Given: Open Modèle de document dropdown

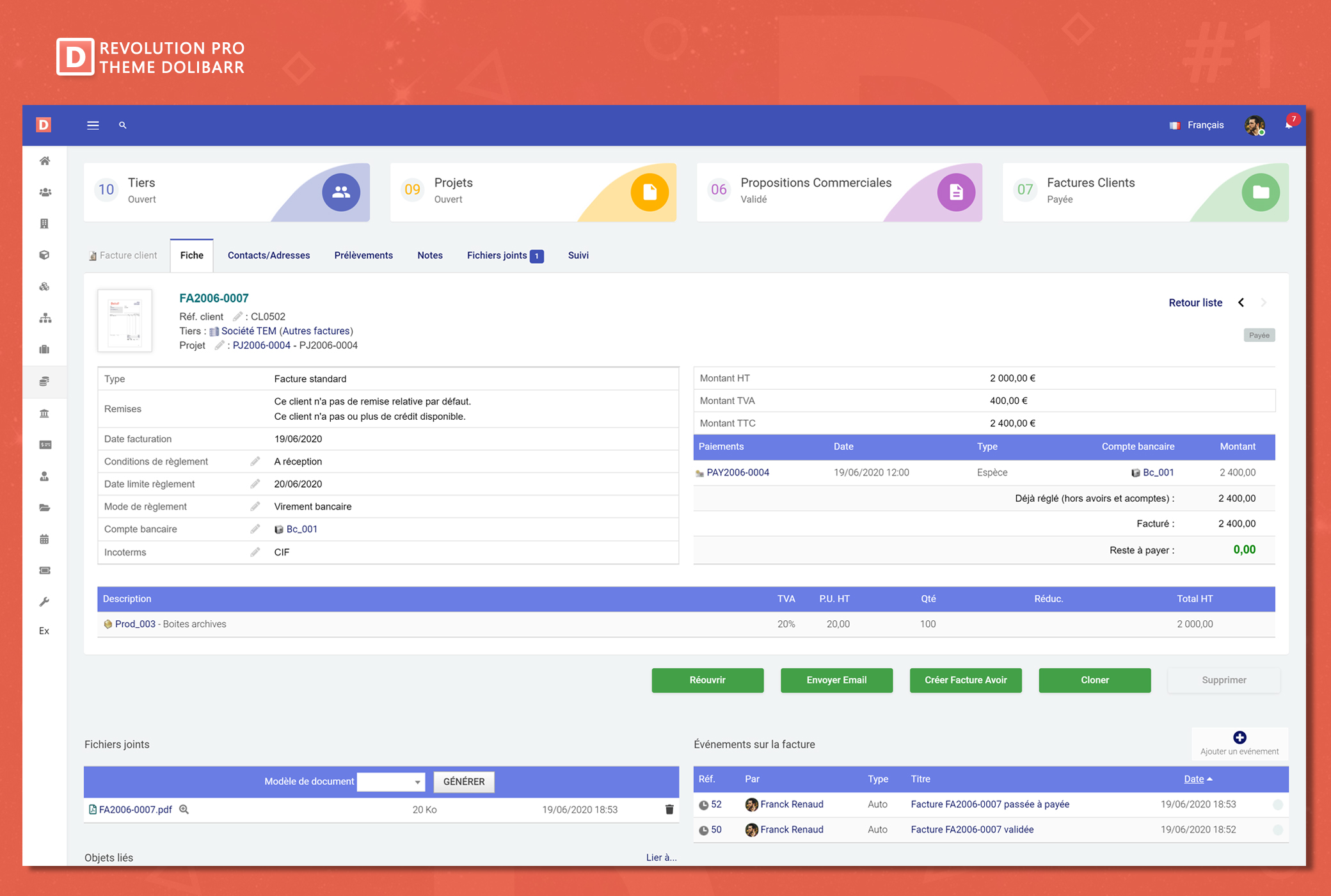Looking at the screenshot, I should 391,781.
